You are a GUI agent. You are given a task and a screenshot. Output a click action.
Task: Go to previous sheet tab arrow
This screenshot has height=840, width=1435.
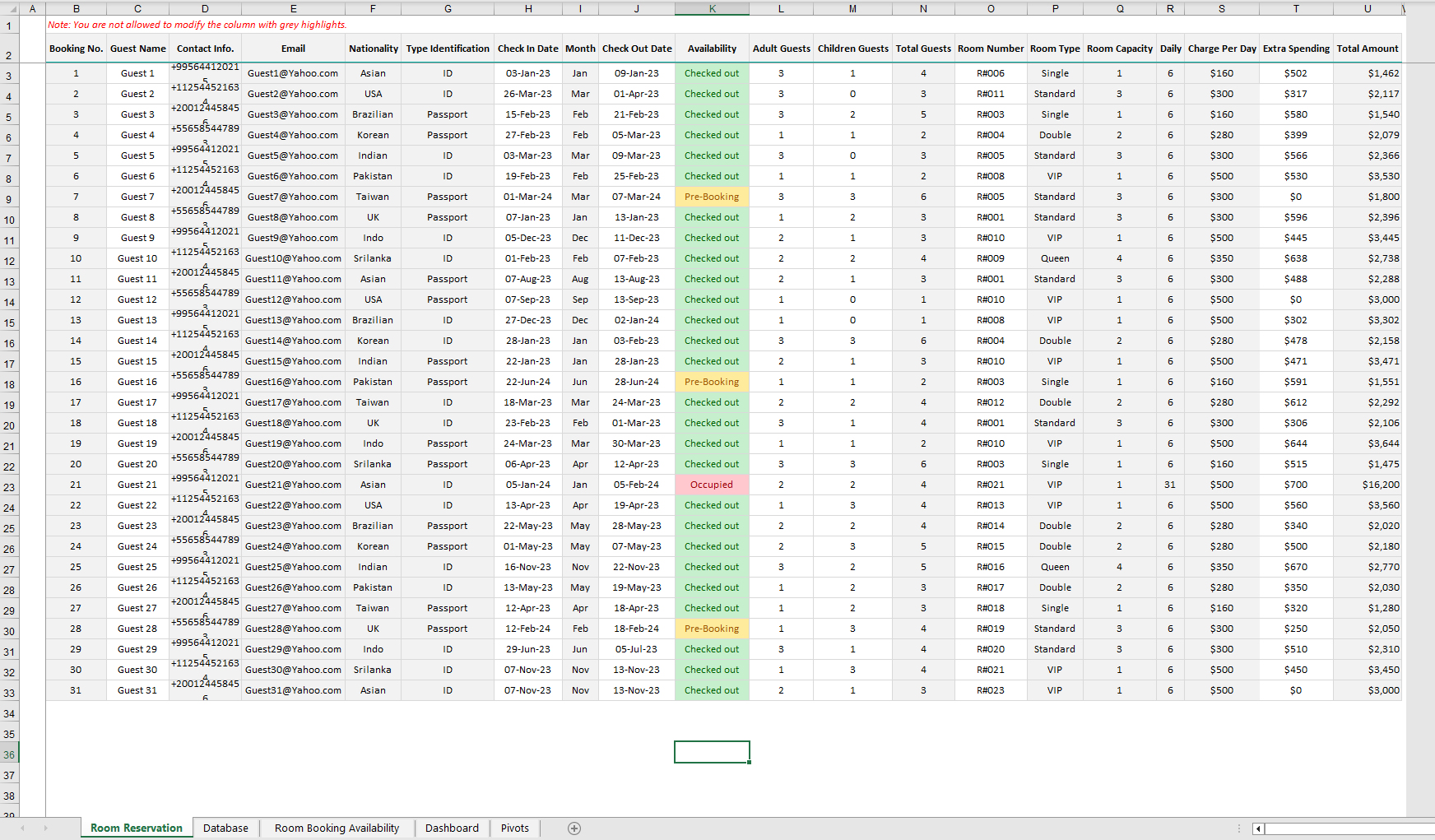pyautogui.click(x=22, y=828)
